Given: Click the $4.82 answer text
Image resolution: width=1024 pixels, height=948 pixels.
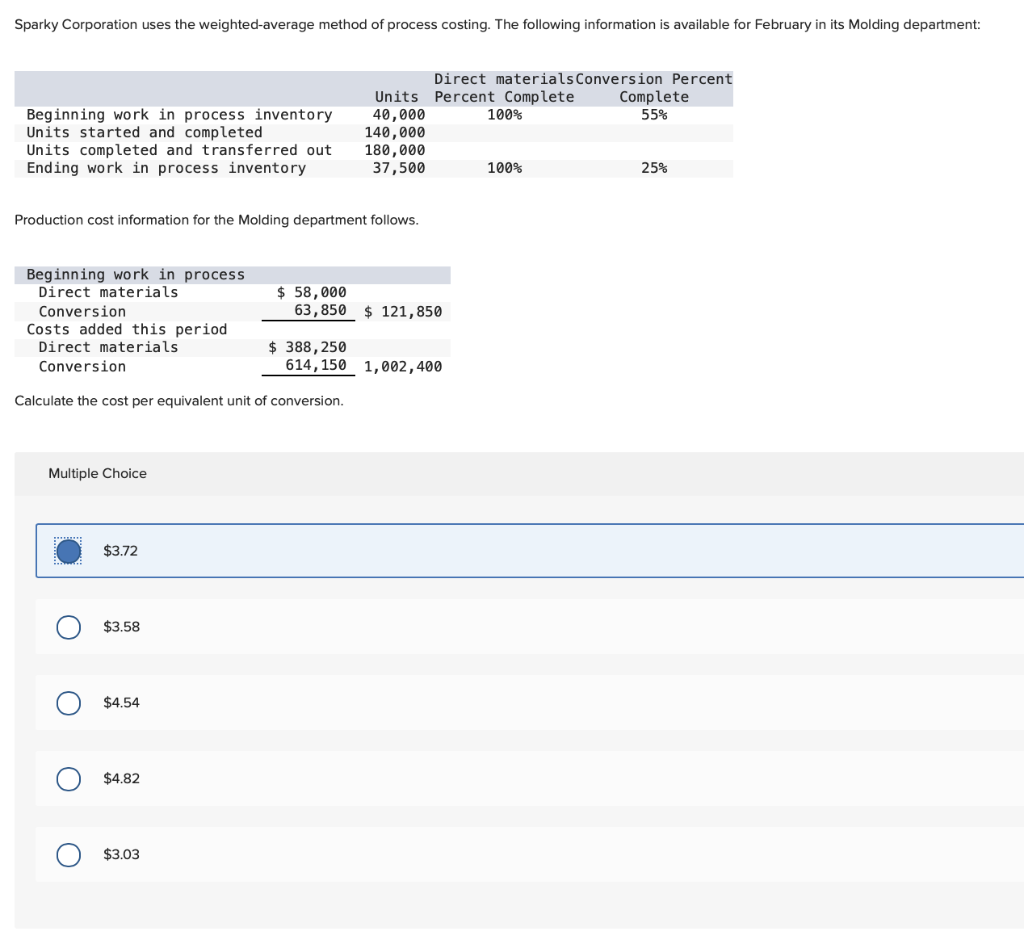Looking at the screenshot, I should point(121,778).
